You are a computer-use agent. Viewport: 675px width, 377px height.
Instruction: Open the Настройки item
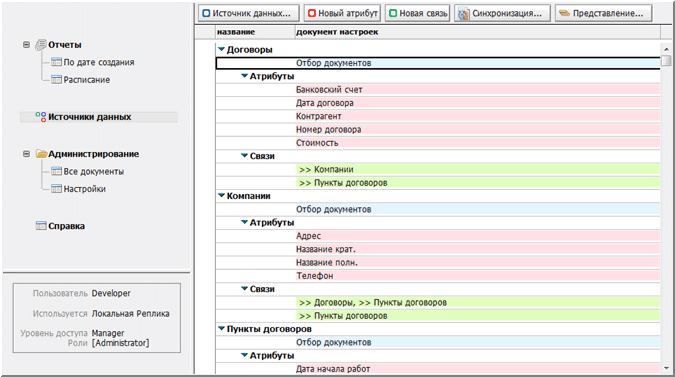tap(84, 189)
